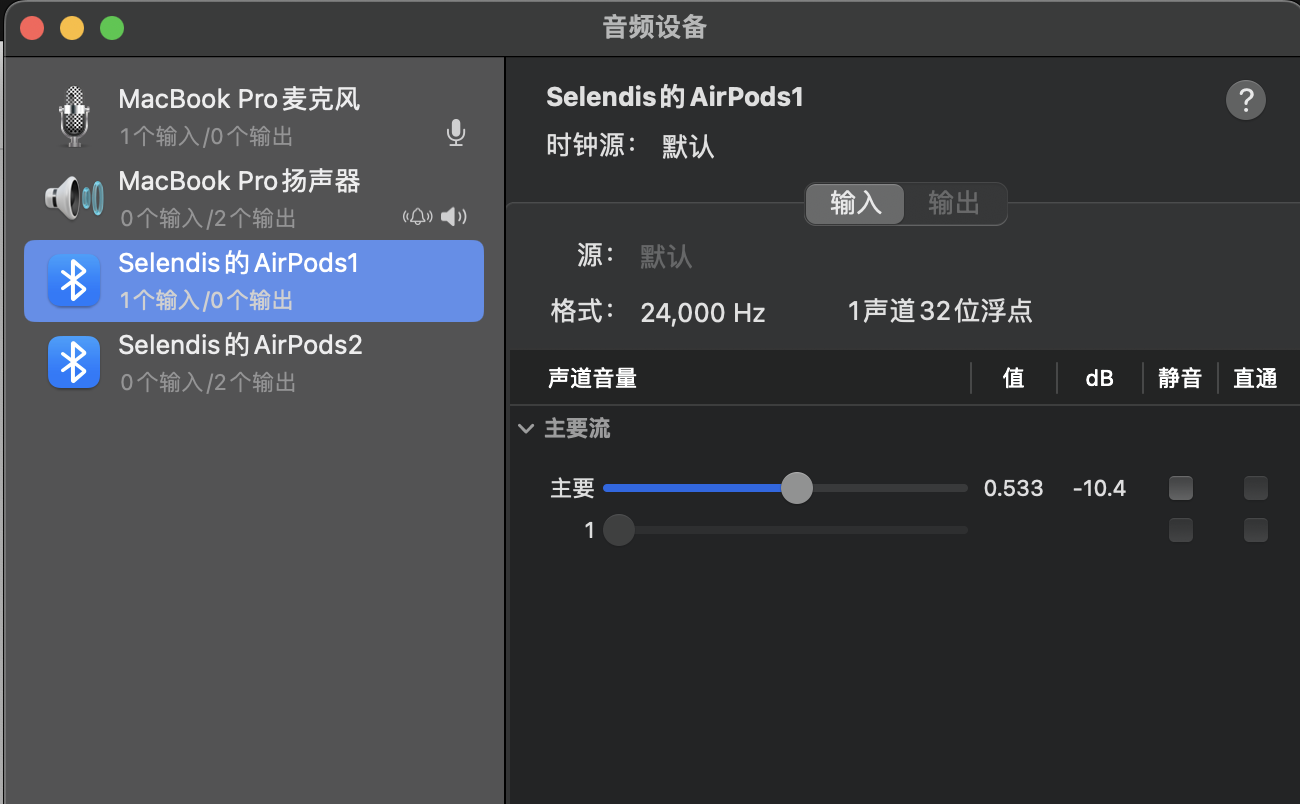
Task: Click the Bluetooth icon for AirPods2
Action: [73, 363]
